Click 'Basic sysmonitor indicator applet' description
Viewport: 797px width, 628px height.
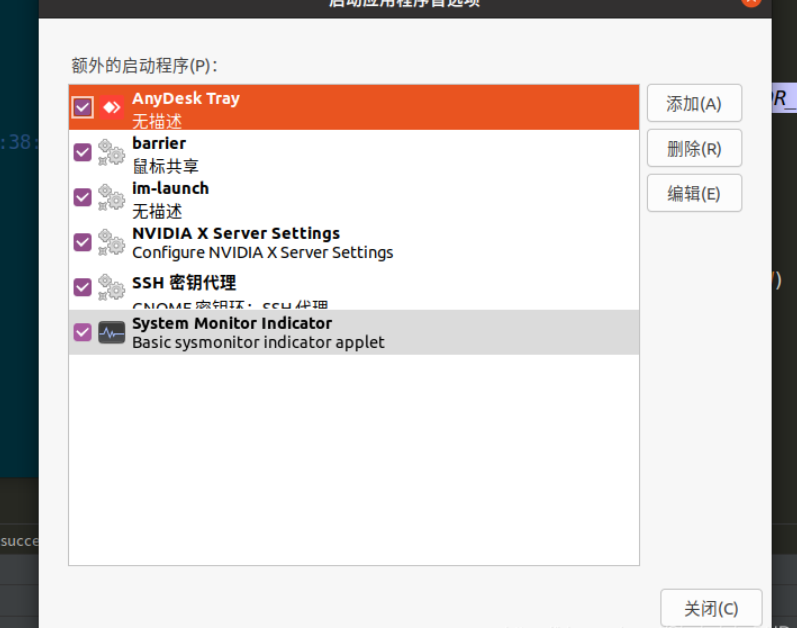click(258, 342)
